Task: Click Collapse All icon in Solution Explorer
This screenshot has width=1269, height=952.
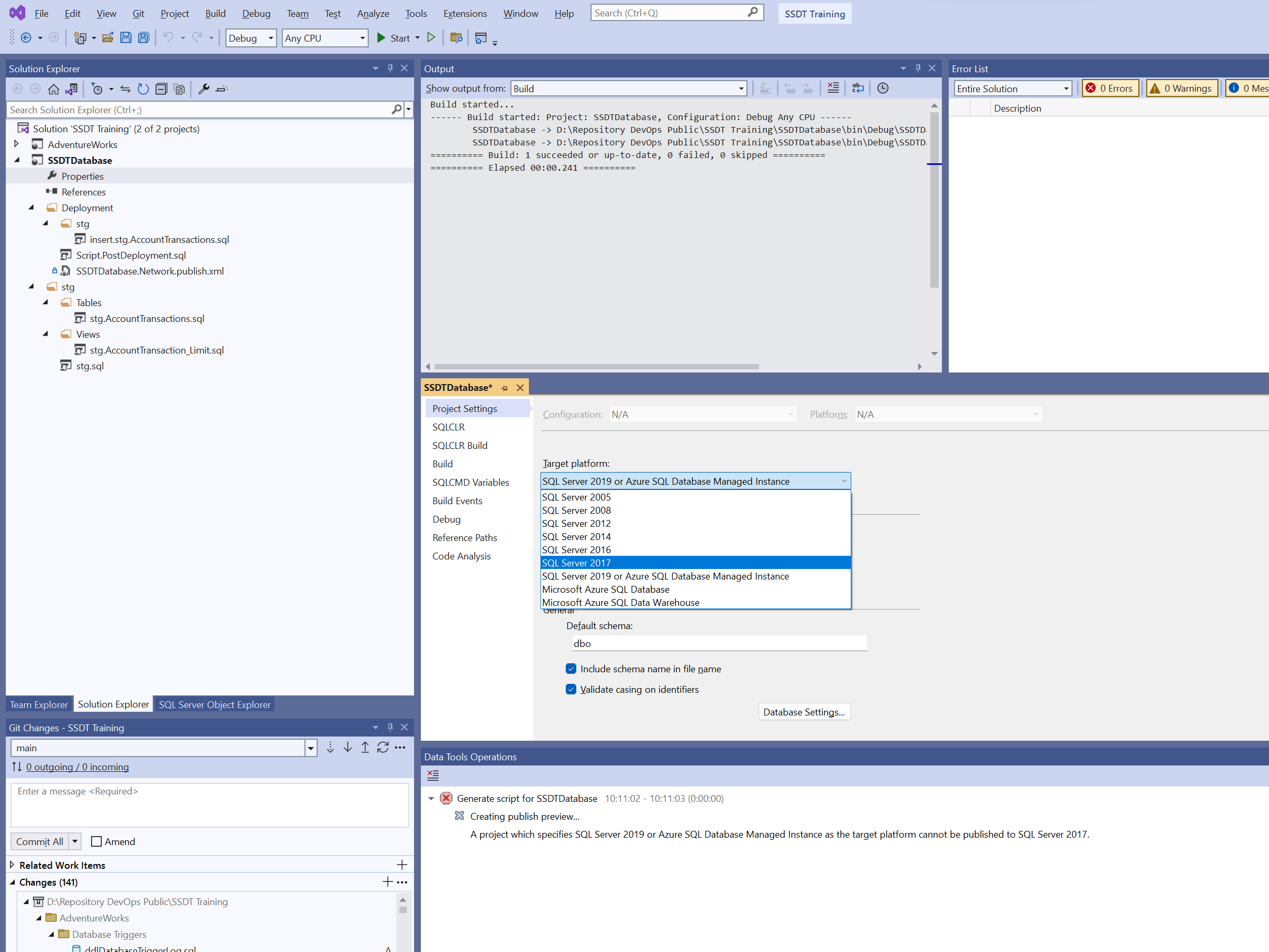Action: pos(161,89)
